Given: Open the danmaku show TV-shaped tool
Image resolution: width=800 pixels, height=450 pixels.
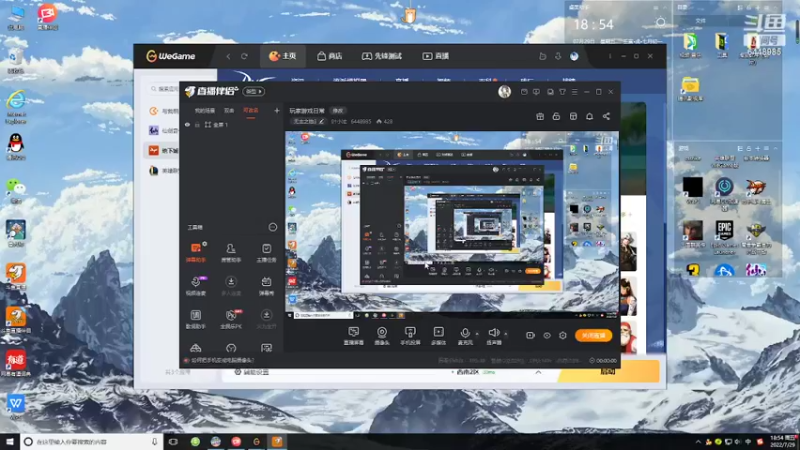Looking at the screenshot, I should [x=266, y=285].
